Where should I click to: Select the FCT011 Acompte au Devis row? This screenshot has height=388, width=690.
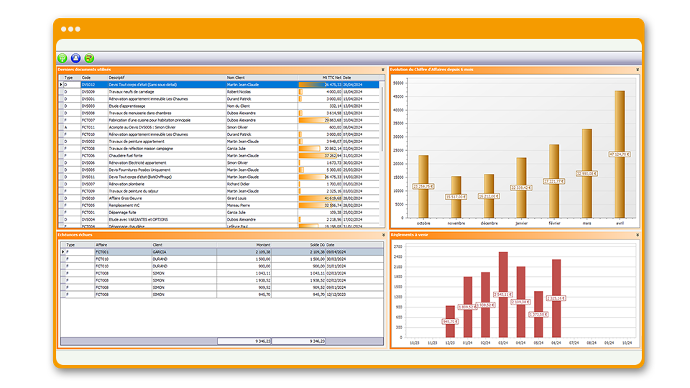click(x=219, y=127)
